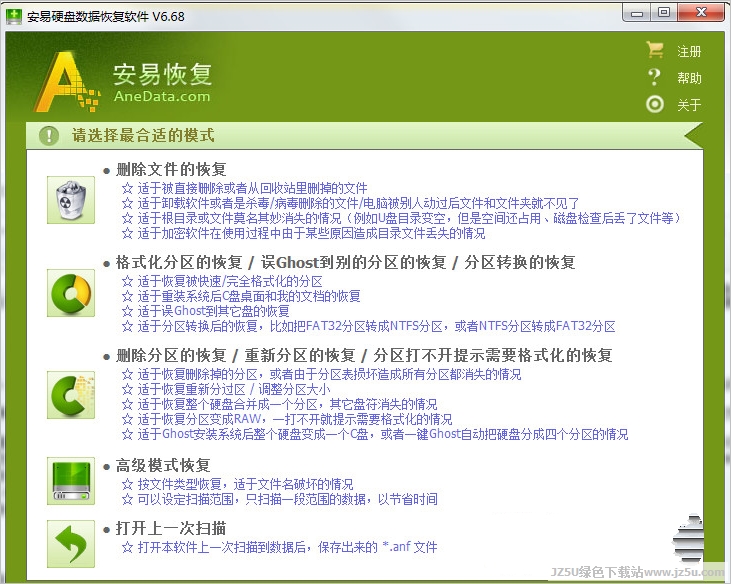Click the green arrow open last scan icon
The height and width of the screenshot is (584, 731).
point(71,543)
